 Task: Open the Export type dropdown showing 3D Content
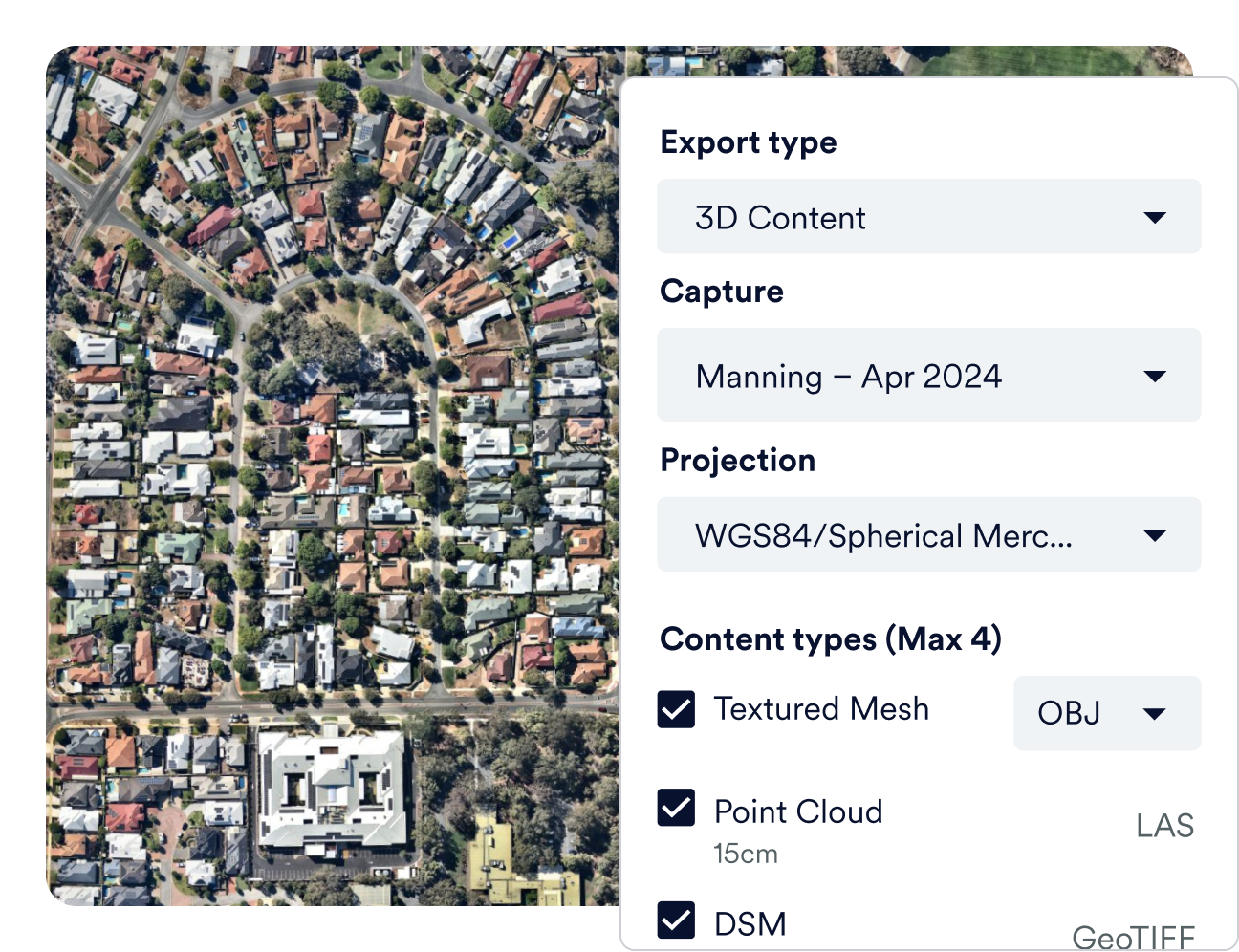(x=927, y=217)
